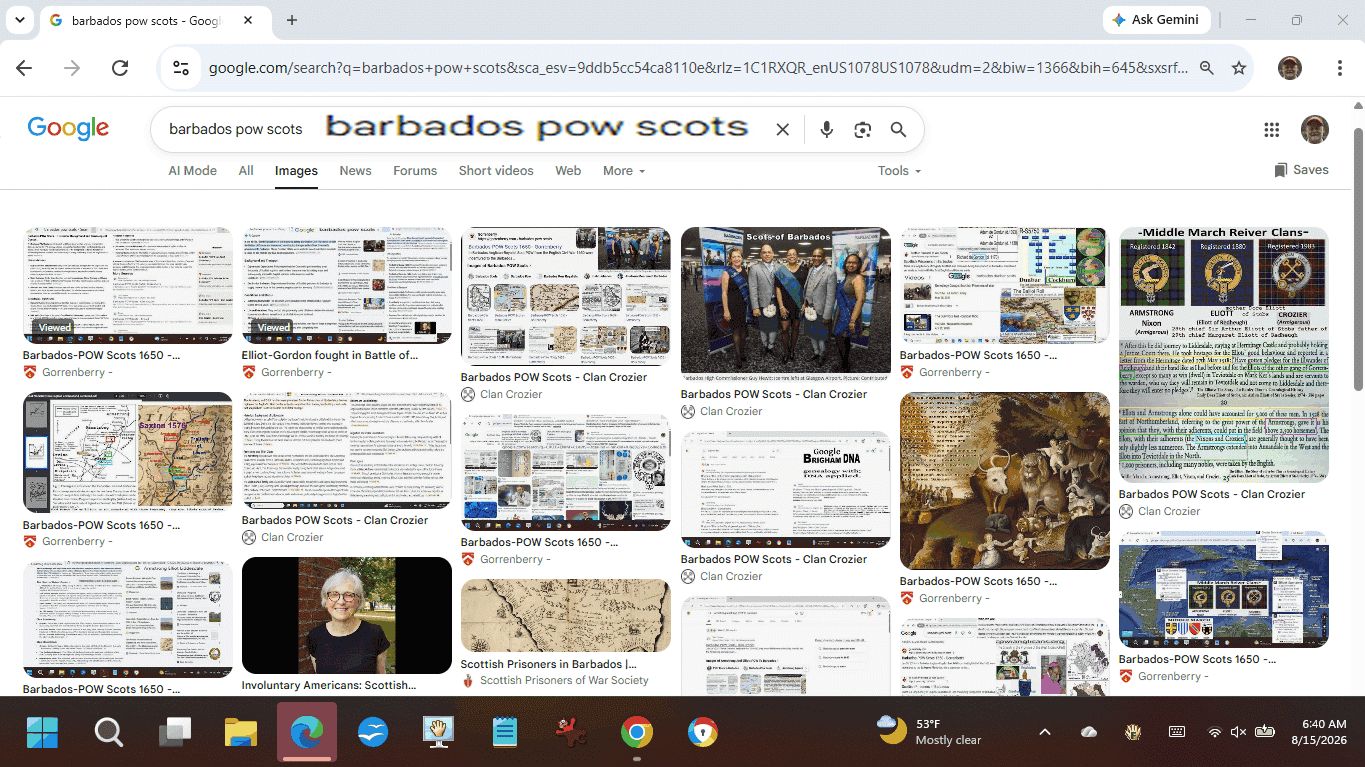Reload the current page
Image resolution: width=1365 pixels, height=767 pixels.
pos(120,68)
